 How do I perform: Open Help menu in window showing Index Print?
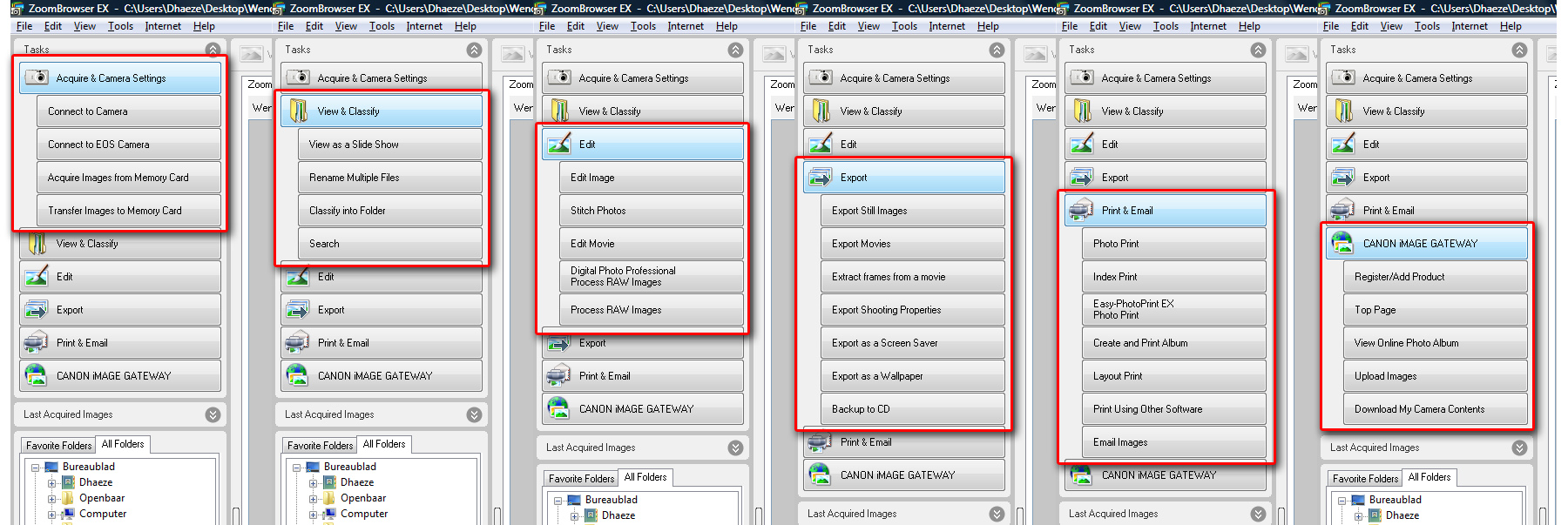[x=1249, y=26]
